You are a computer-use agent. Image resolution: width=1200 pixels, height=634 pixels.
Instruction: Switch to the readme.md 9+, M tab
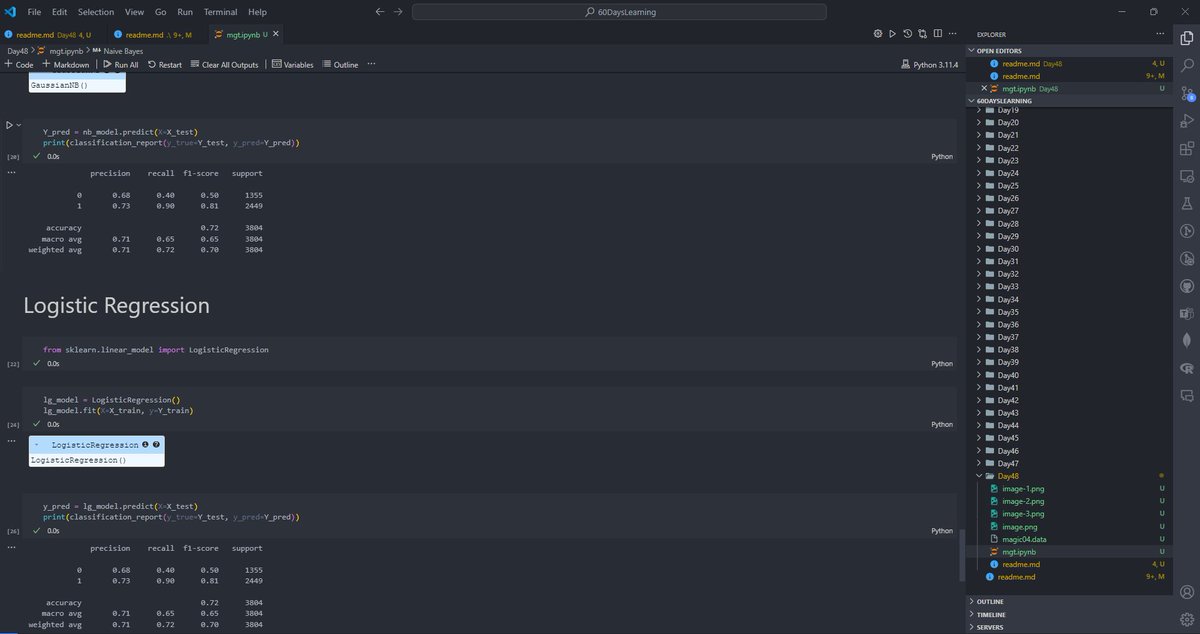(158, 34)
